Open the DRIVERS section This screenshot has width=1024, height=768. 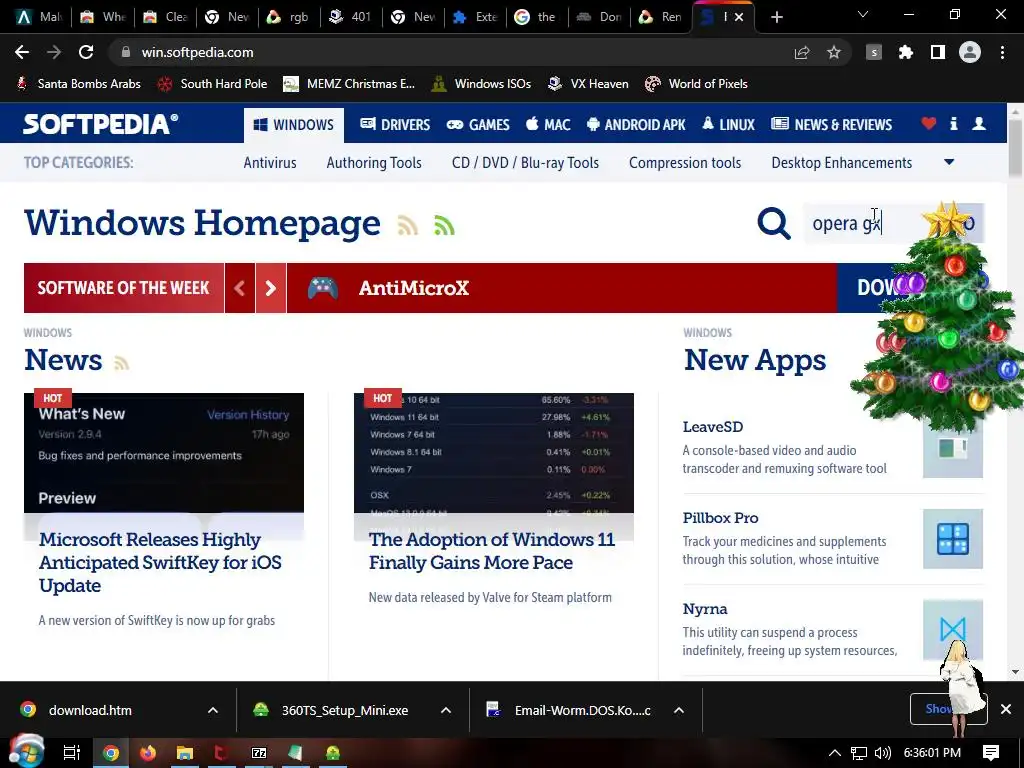tap(395, 124)
